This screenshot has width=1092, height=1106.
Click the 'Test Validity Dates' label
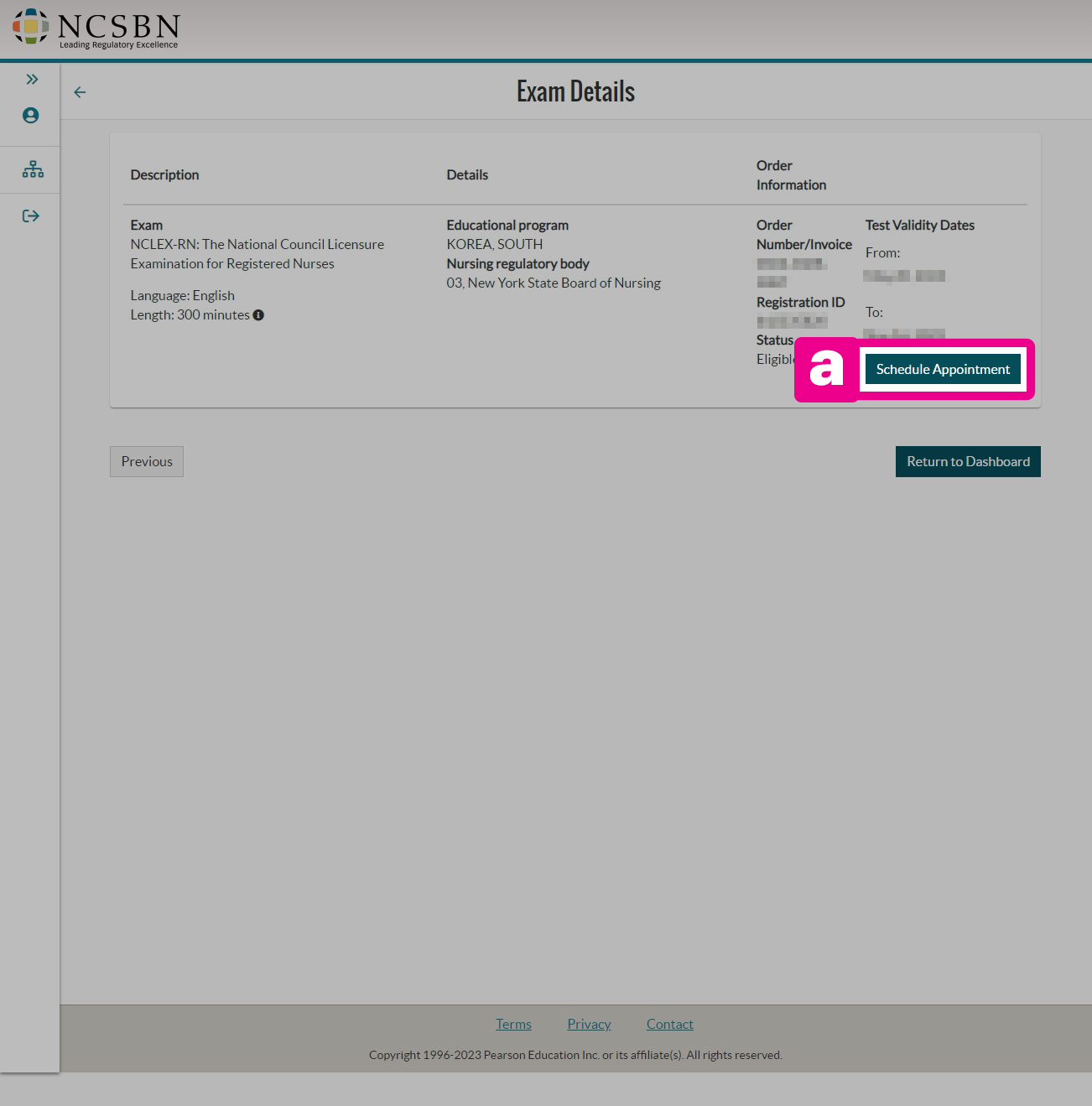(920, 225)
